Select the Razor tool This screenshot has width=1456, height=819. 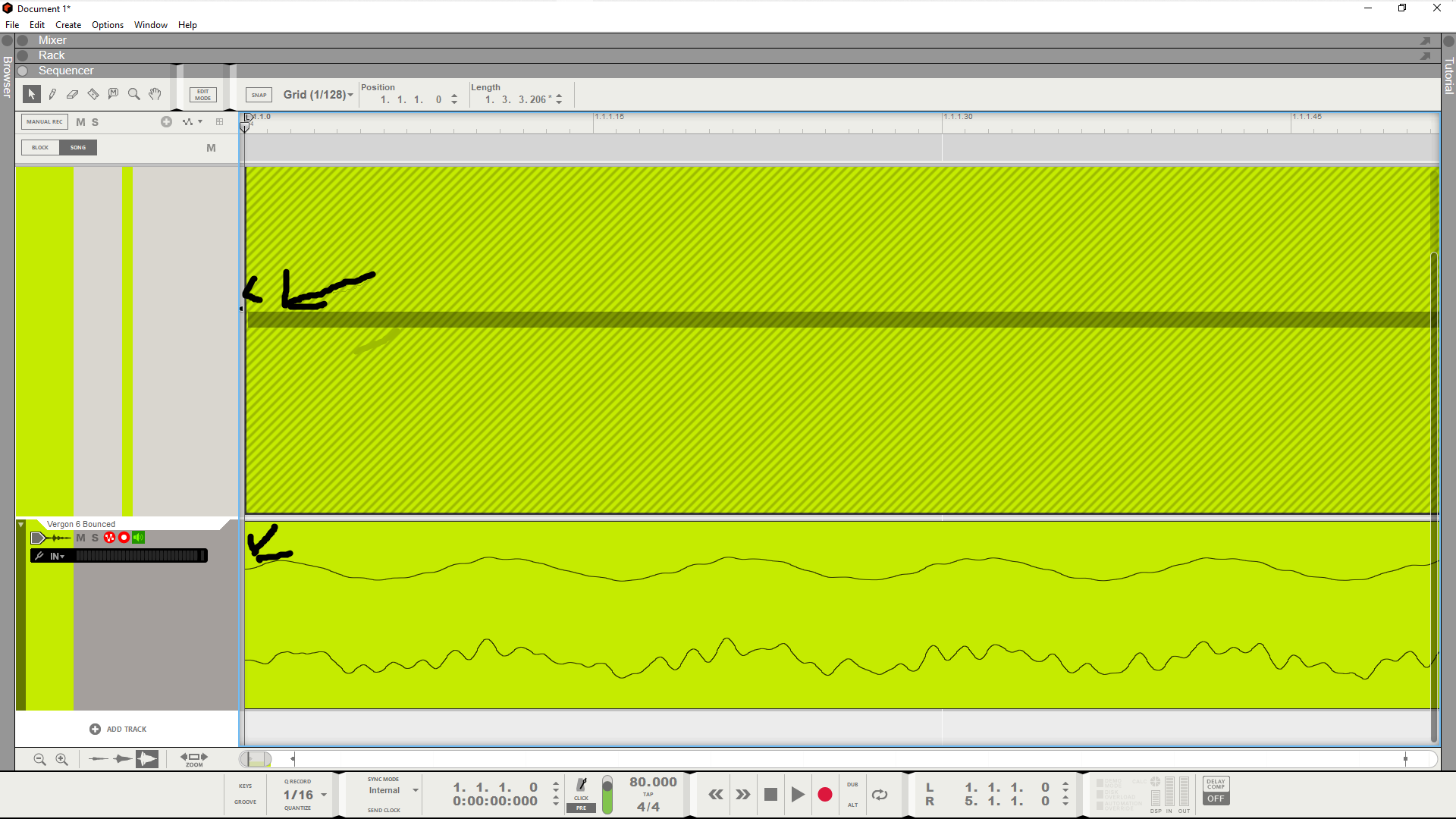click(x=93, y=94)
